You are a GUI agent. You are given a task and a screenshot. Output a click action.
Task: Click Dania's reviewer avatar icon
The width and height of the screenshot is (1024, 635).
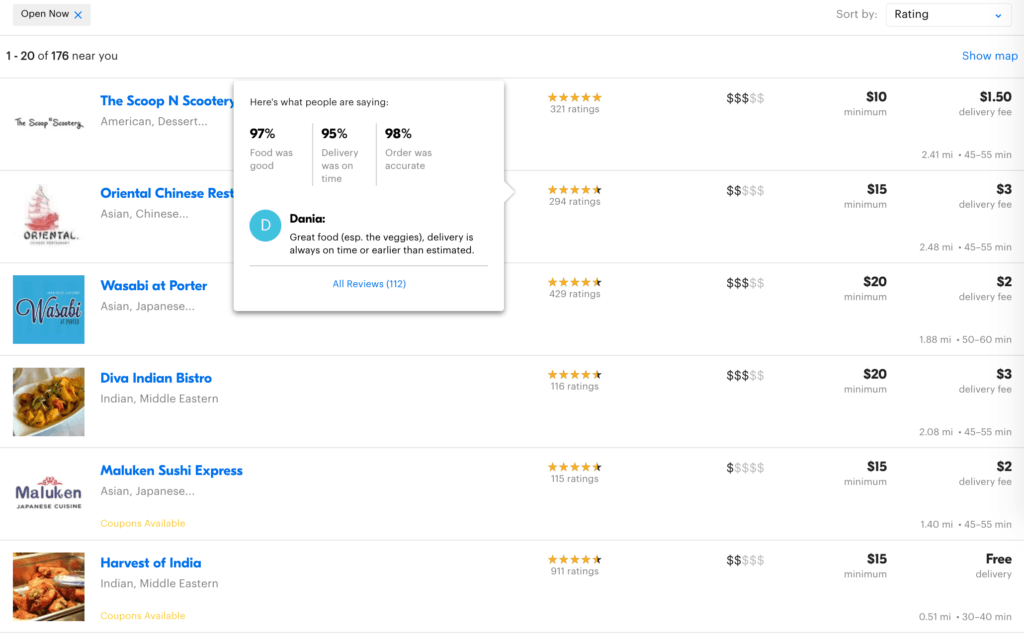[265, 226]
